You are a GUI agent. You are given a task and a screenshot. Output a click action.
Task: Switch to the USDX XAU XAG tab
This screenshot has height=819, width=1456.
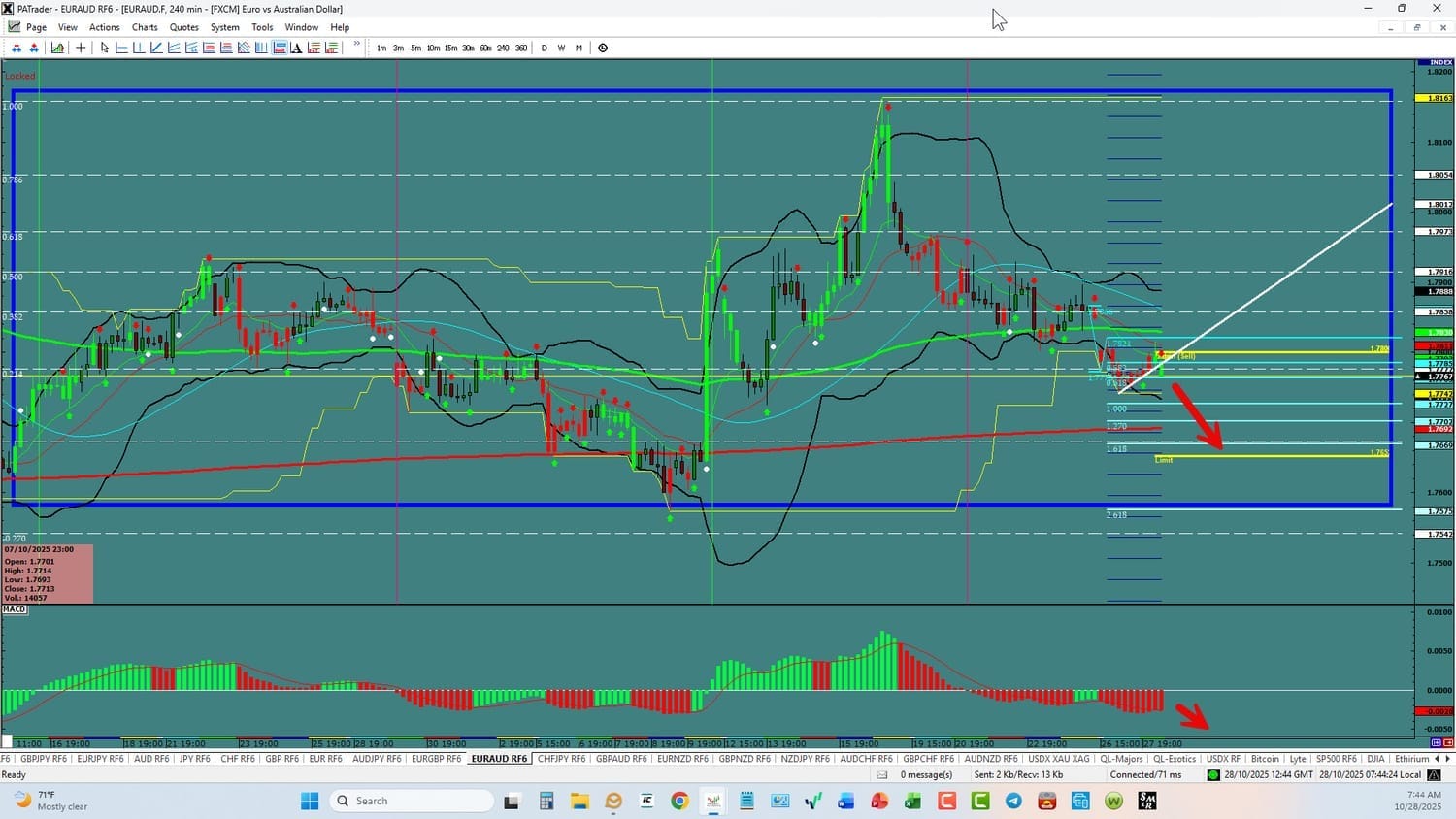[x=1059, y=759]
